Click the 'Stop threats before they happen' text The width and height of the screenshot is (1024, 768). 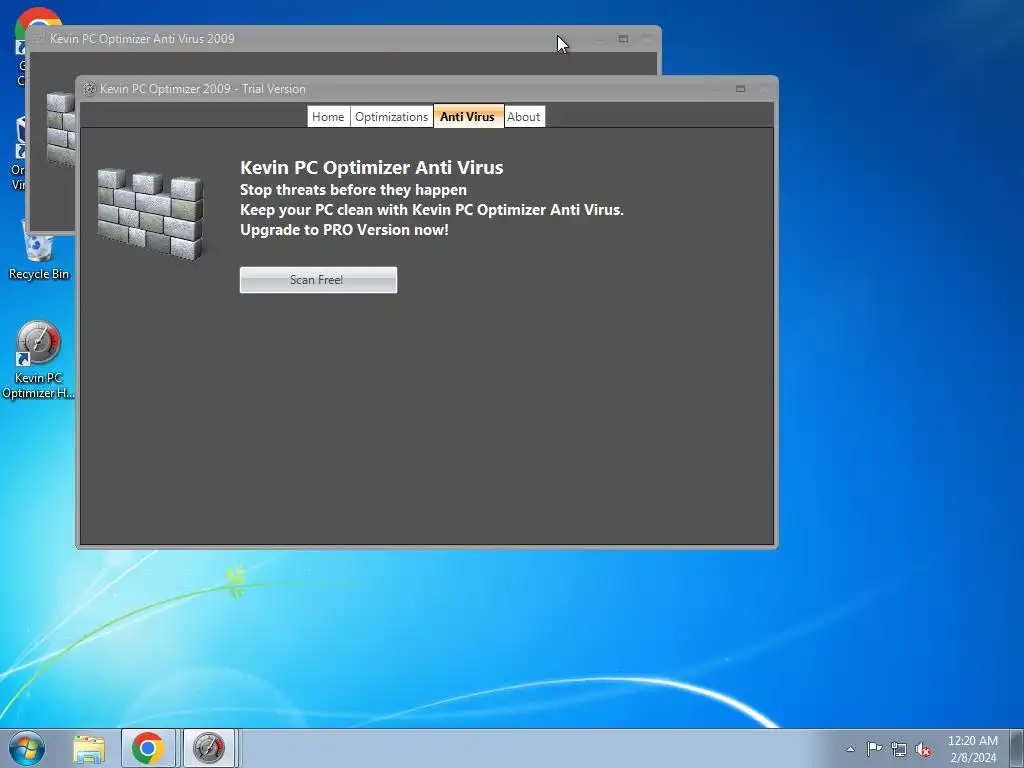353,190
